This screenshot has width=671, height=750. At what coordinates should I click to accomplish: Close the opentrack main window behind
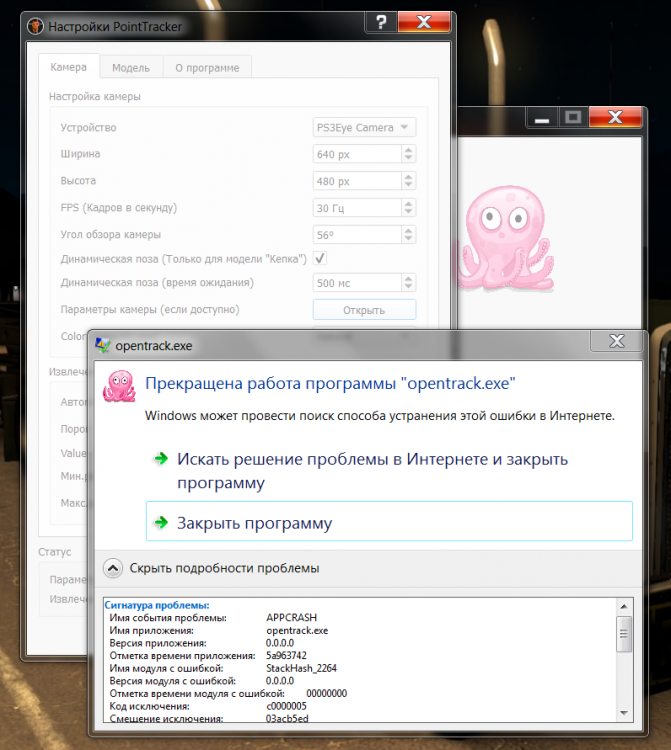[616, 118]
